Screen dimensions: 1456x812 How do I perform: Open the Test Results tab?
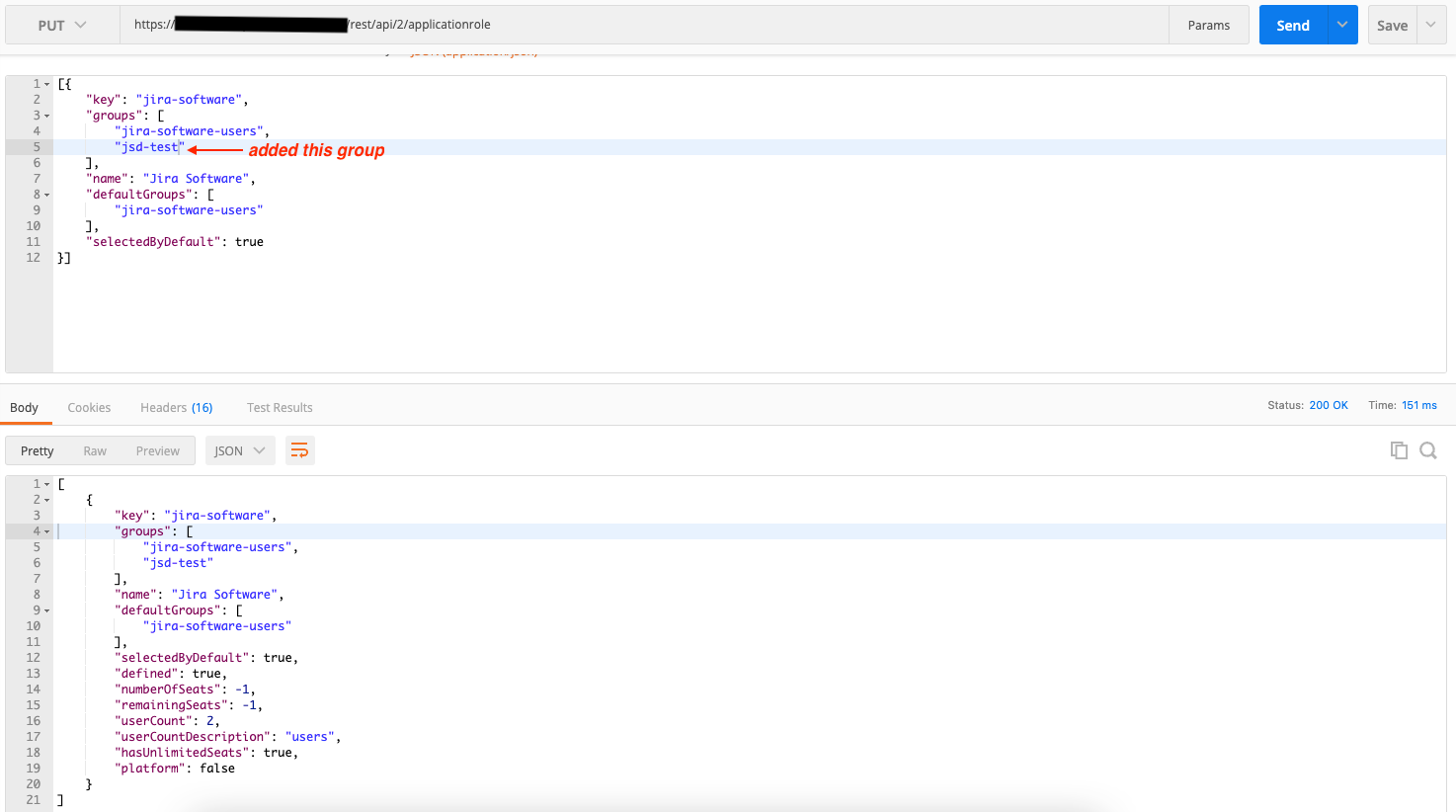[x=280, y=407]
